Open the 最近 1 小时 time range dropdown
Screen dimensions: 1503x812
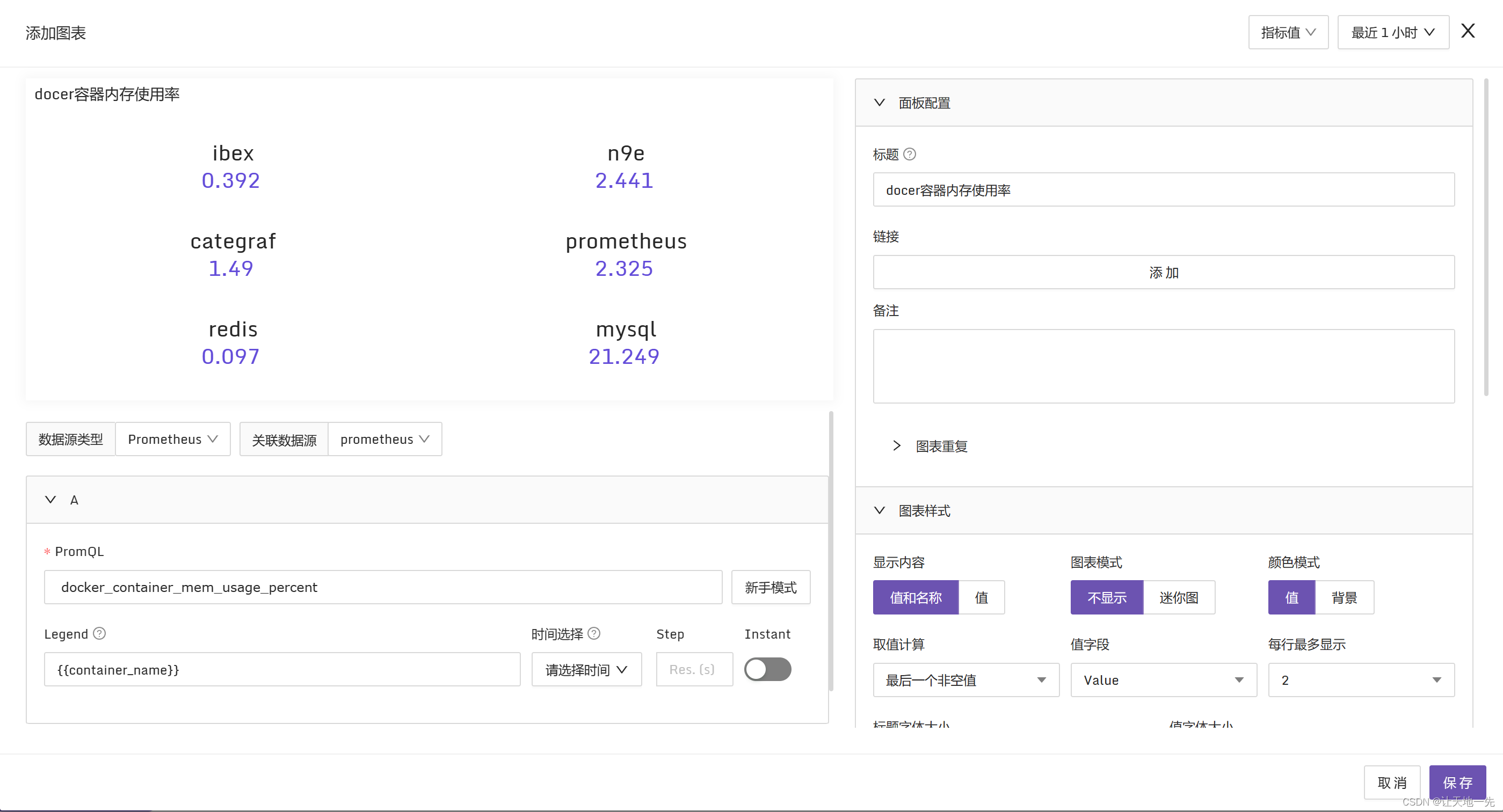point(1393,33)
